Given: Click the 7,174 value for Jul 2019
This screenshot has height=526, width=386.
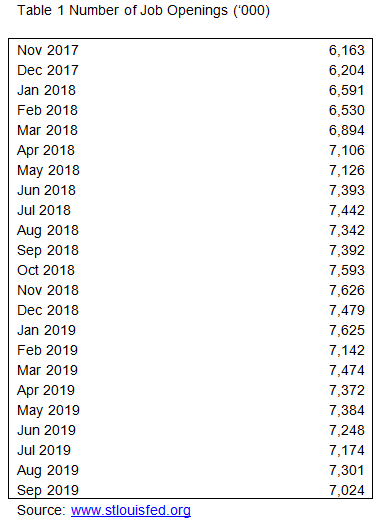Looking at the screenshot, I should [346, 451].
